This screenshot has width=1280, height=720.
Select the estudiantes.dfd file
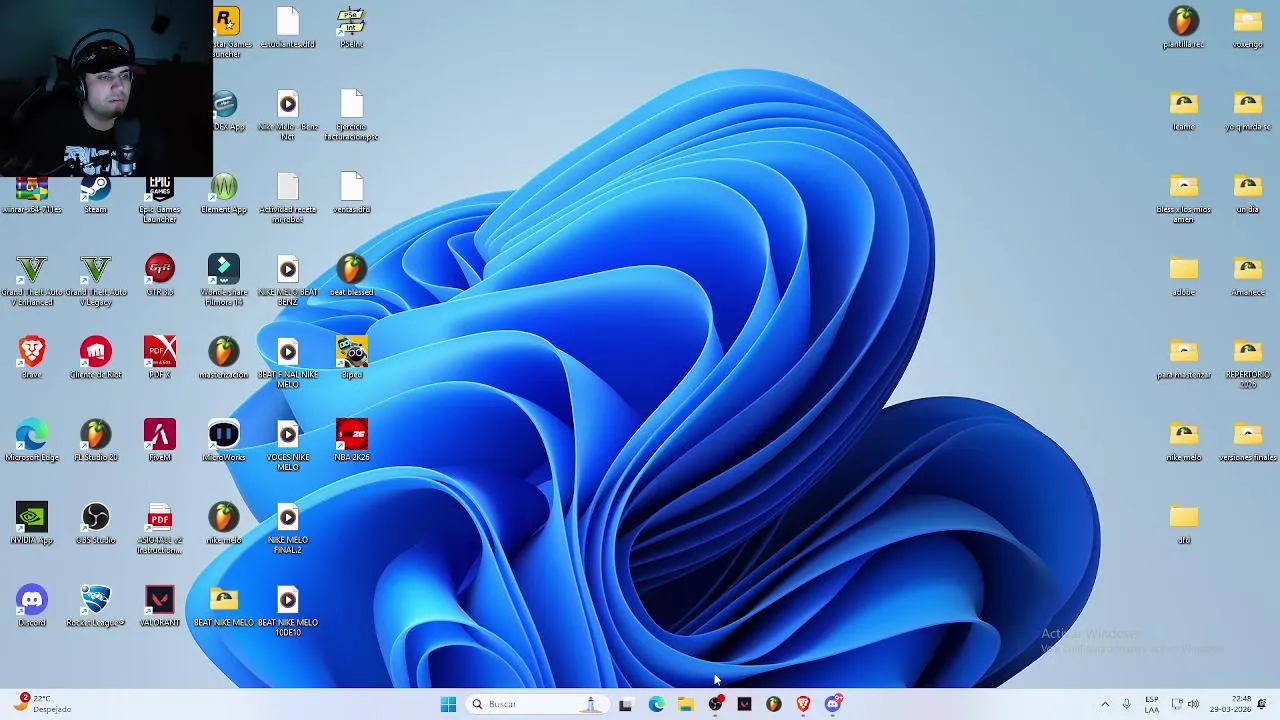point(288,26)
